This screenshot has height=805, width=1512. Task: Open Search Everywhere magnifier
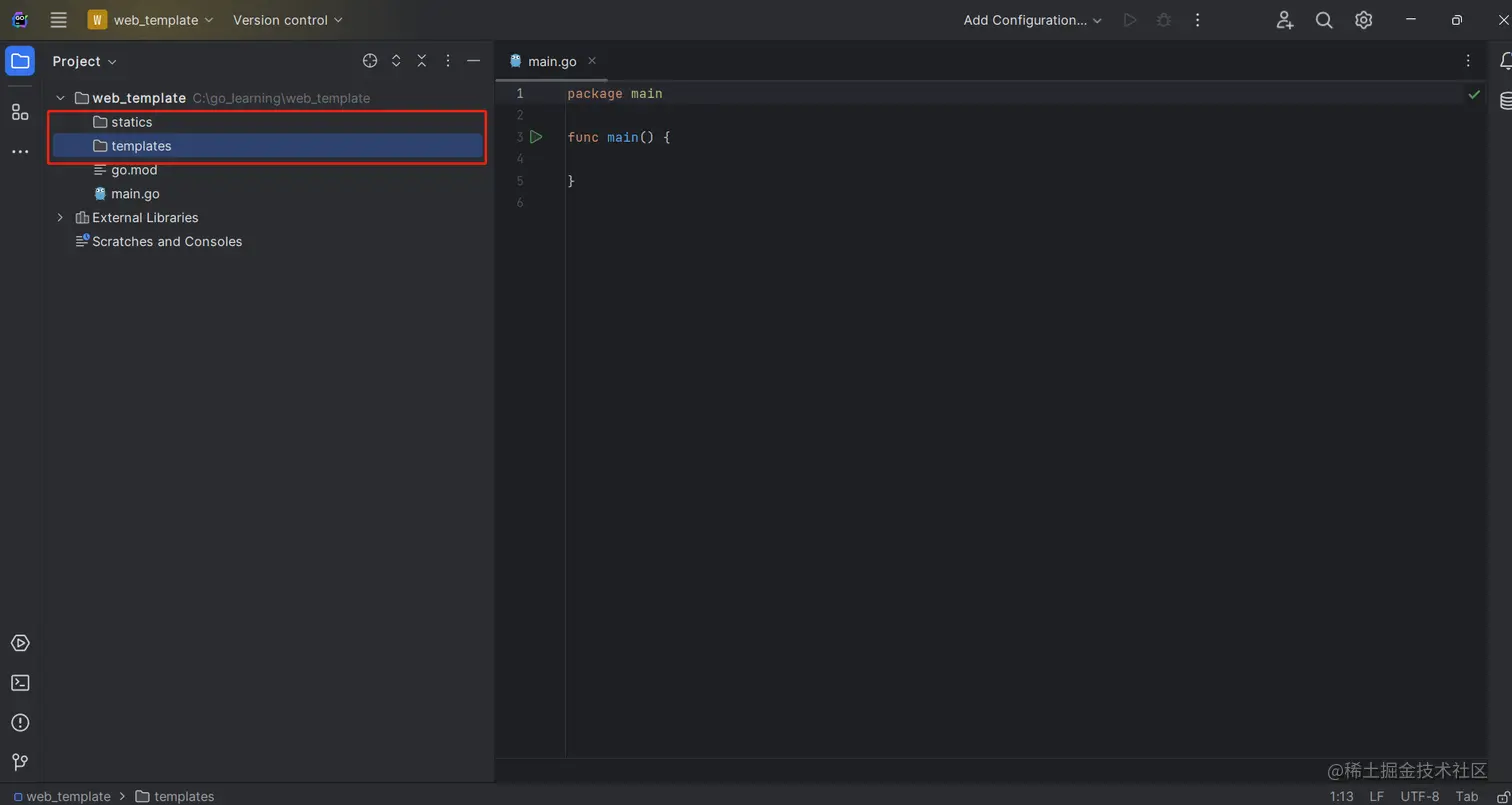[1324, 20]
